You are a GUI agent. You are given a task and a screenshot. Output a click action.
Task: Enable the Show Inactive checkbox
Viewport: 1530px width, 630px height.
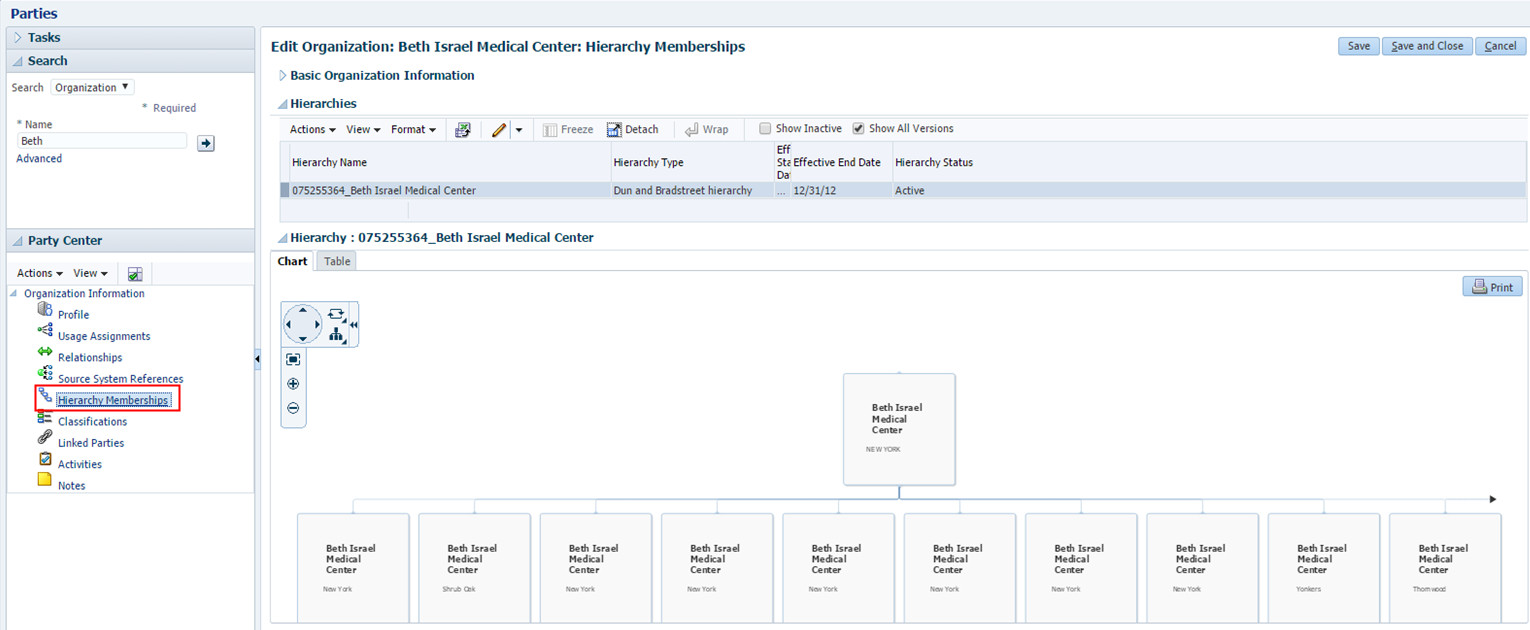click(x=765, y=128)
